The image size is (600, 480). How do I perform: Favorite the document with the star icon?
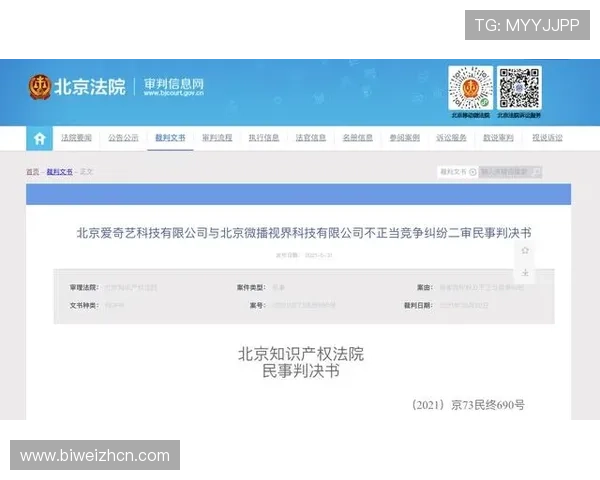click(x=525, y=250)
